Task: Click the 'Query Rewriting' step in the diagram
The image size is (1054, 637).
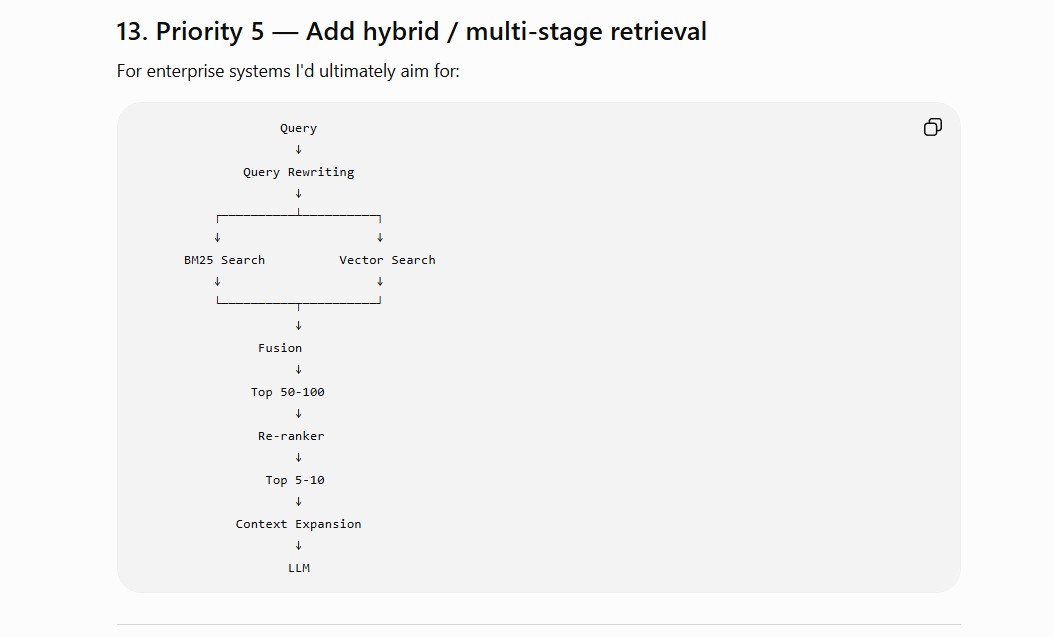Action: pos(298,172)
